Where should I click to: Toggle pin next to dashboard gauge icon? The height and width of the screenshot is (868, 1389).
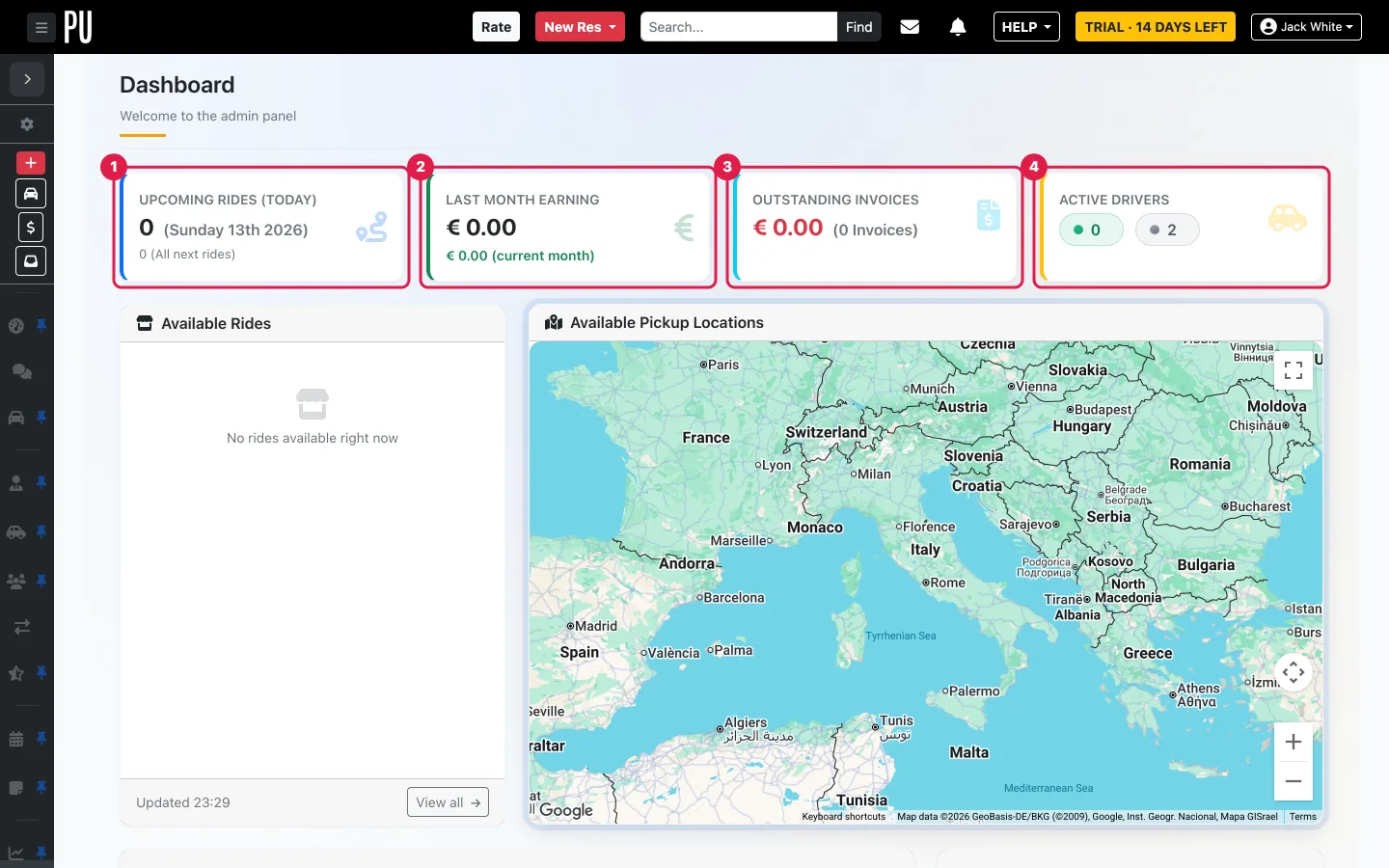tap(41, 326)
